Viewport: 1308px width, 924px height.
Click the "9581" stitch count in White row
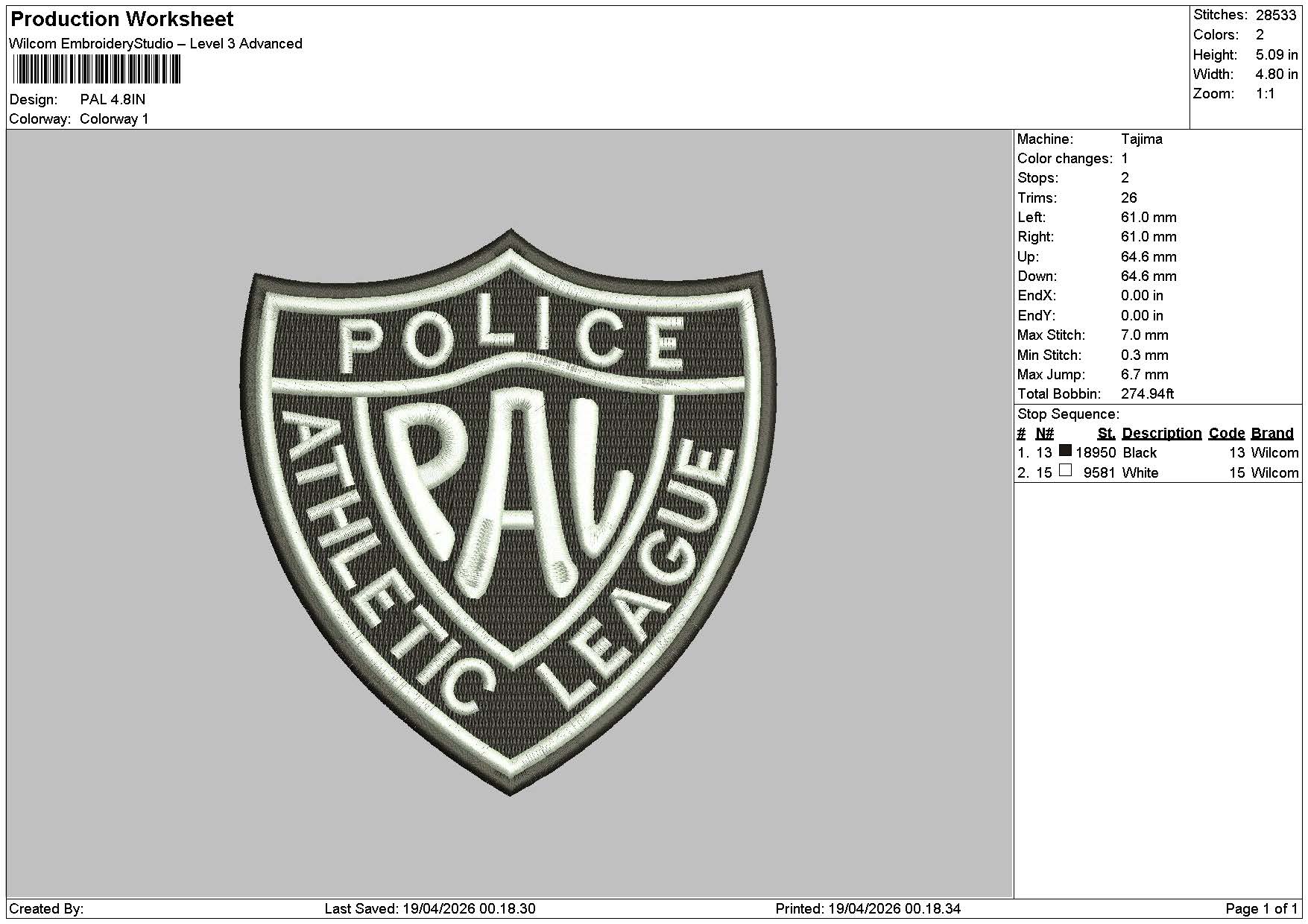pos(1099,473)
